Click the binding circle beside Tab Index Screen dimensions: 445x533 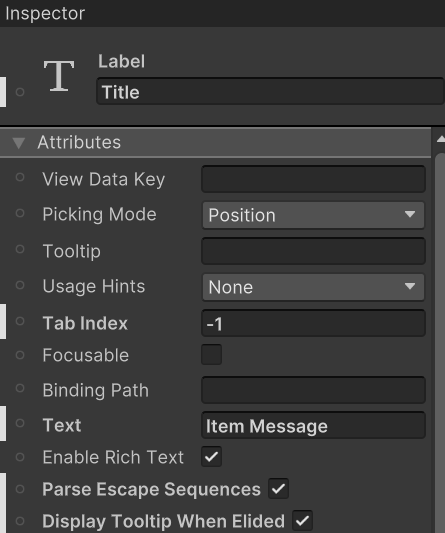click(20, 321)
